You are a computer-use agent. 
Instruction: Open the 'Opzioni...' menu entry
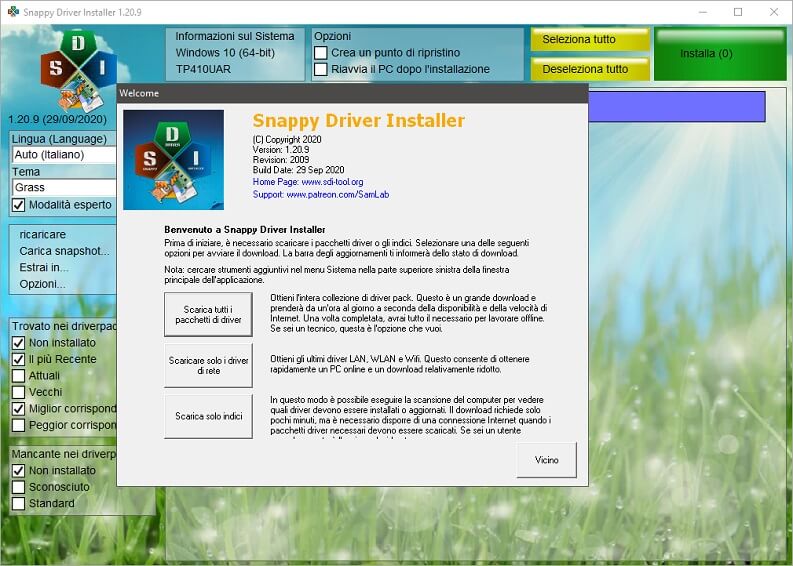point(42,284)
